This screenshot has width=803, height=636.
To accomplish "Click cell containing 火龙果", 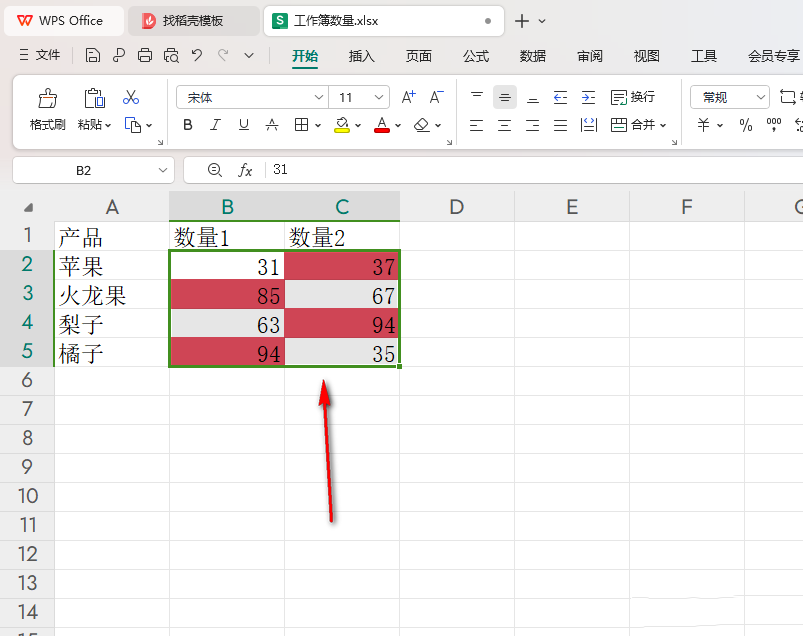I will (112, 295).
